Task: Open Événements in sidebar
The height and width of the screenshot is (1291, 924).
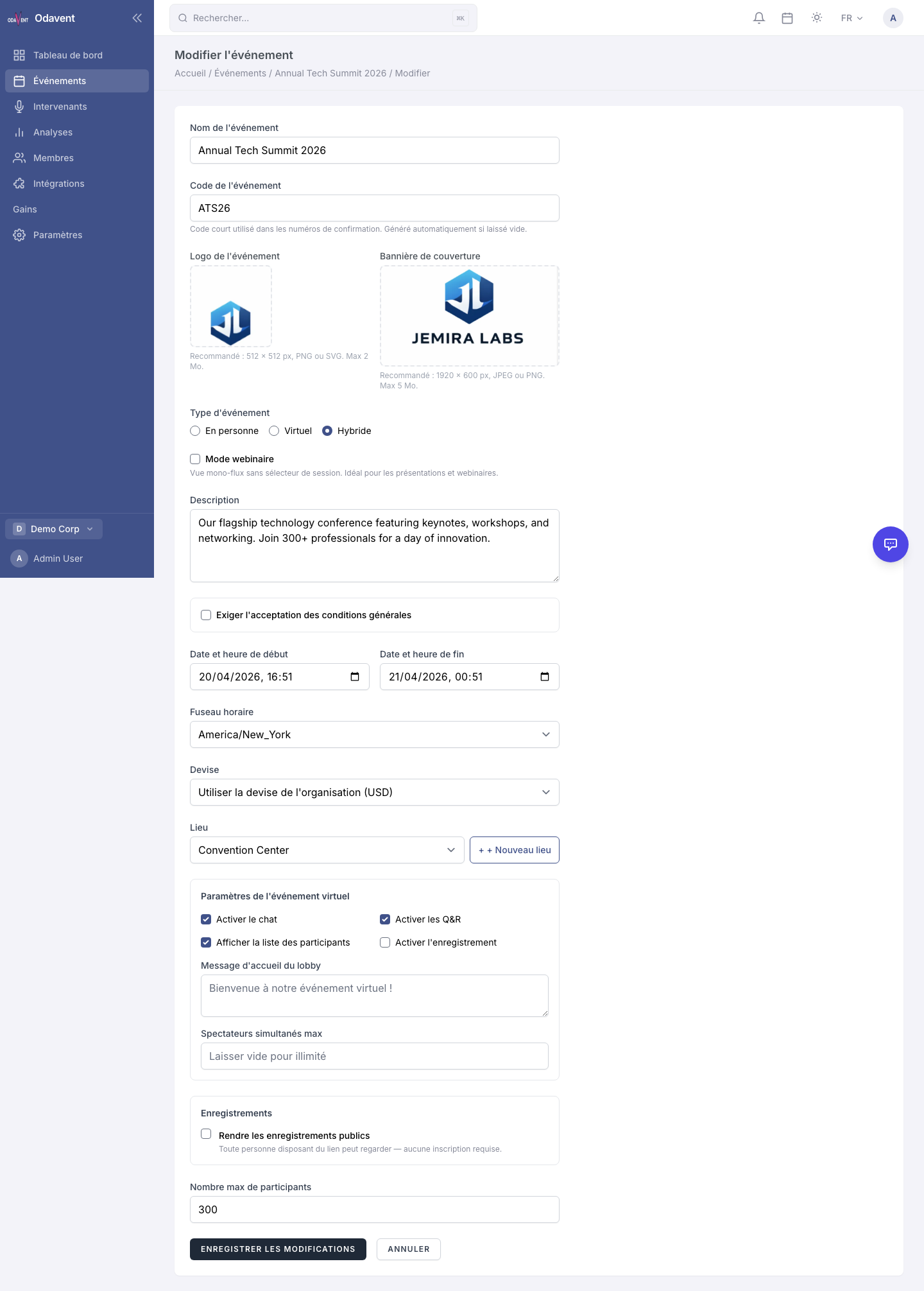Action: (77, 81)
